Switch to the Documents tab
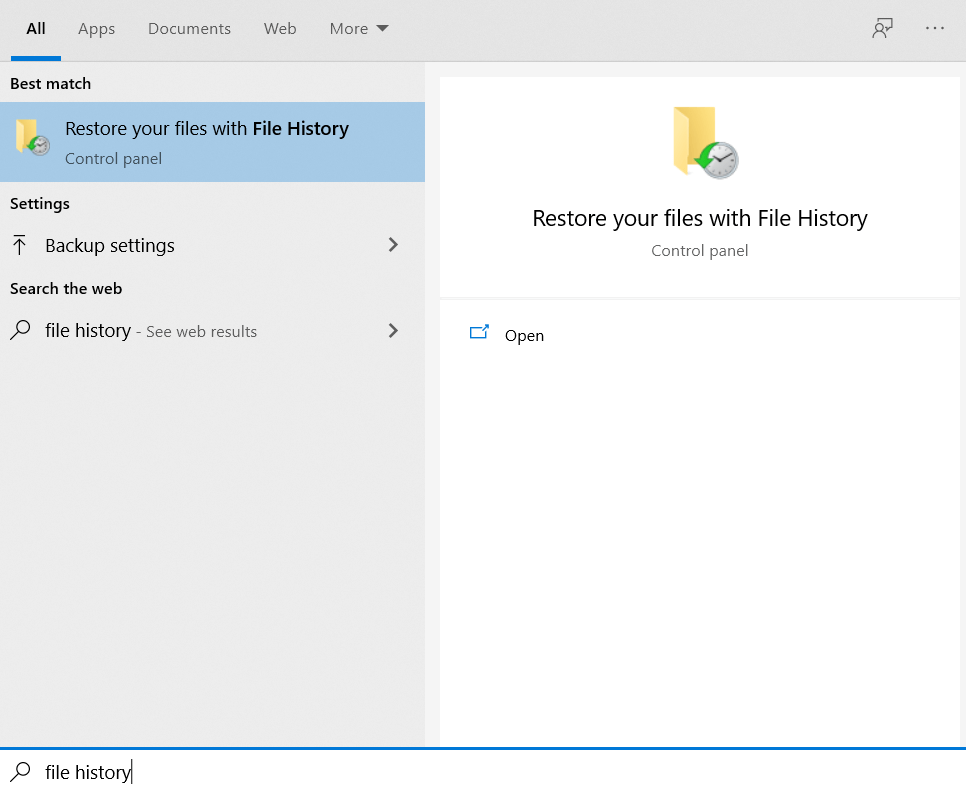The width and height of the screenshot is (966, 786). point(189,29)
